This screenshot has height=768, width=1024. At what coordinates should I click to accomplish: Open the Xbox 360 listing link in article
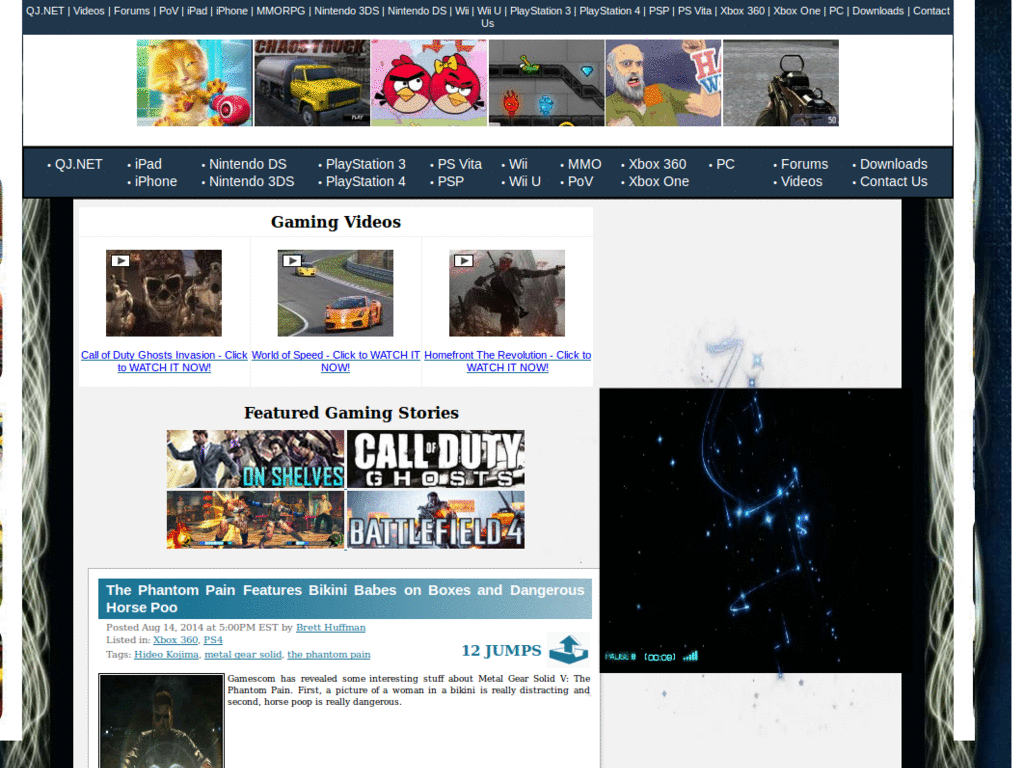tap(175, 640)
